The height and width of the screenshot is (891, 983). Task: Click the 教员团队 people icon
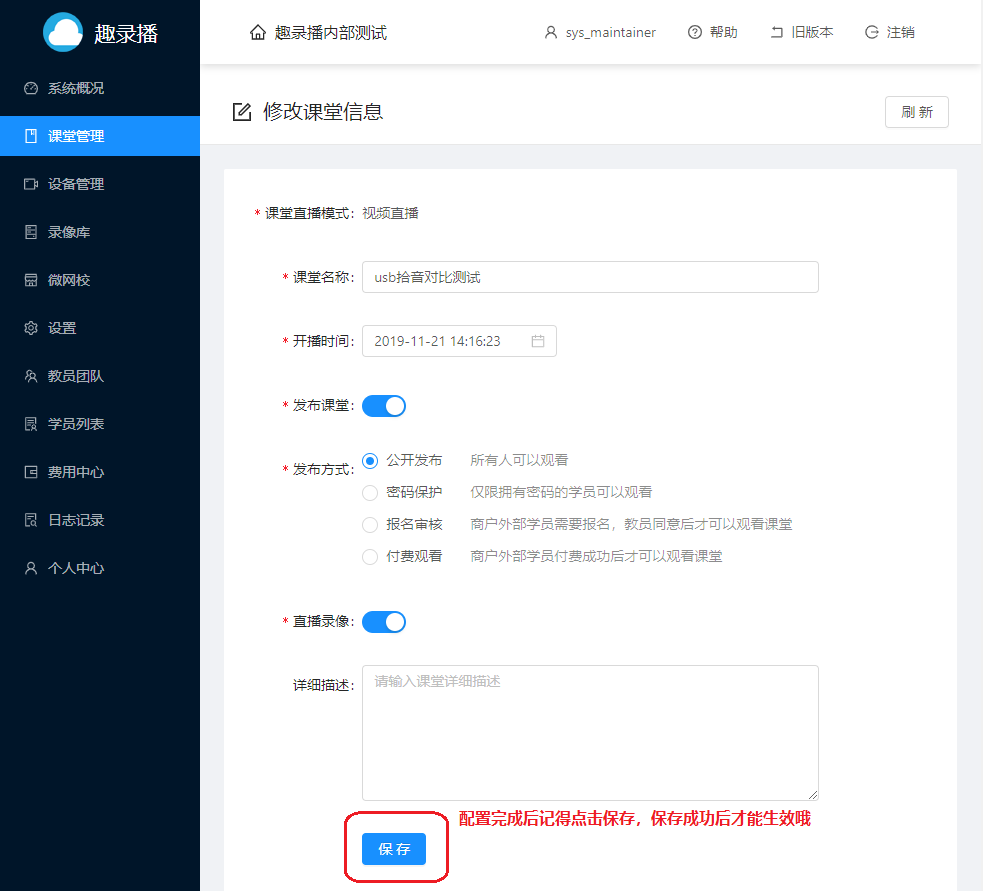[x=31, y=376]
